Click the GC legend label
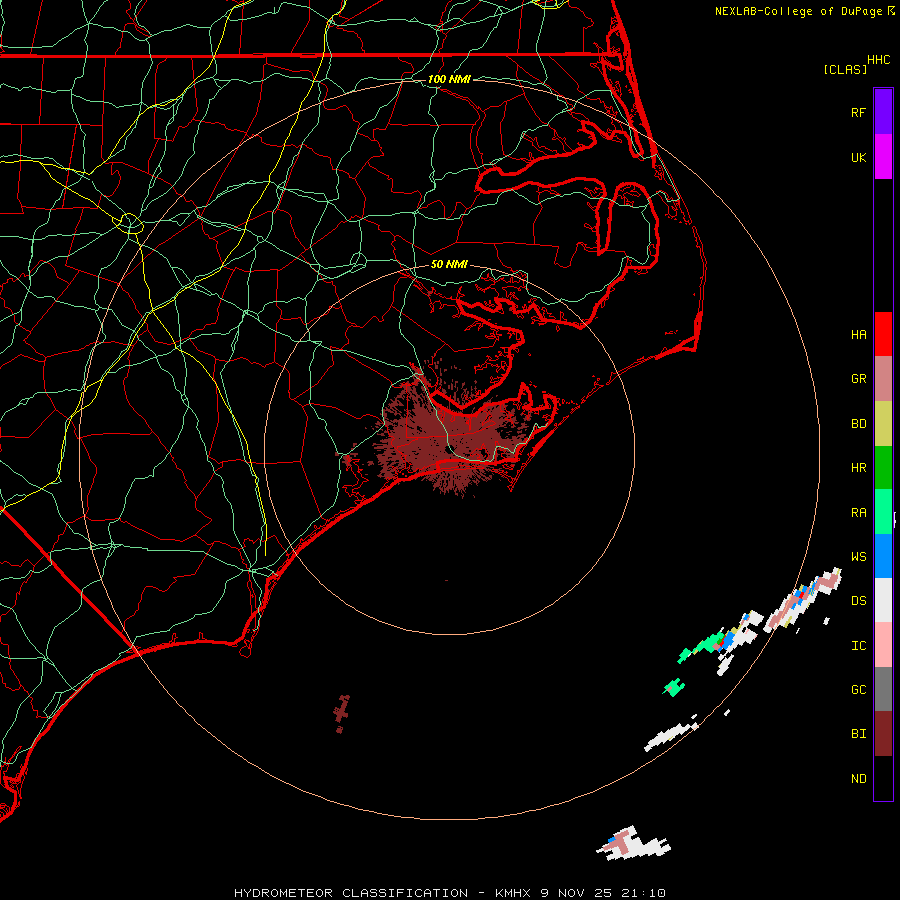The height and width of the screenshot is (900, 900). pos(858,690)
